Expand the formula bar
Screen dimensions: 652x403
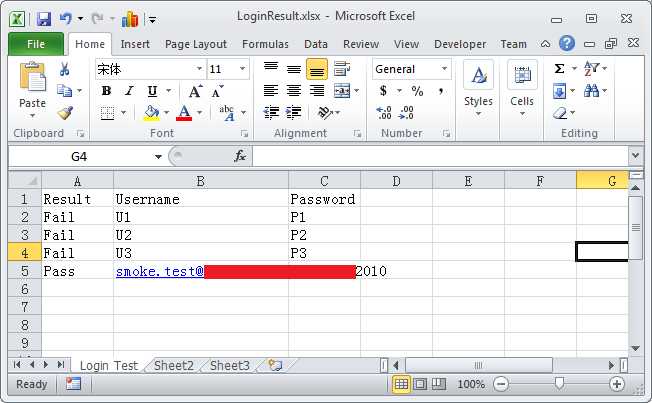[635, 156]
